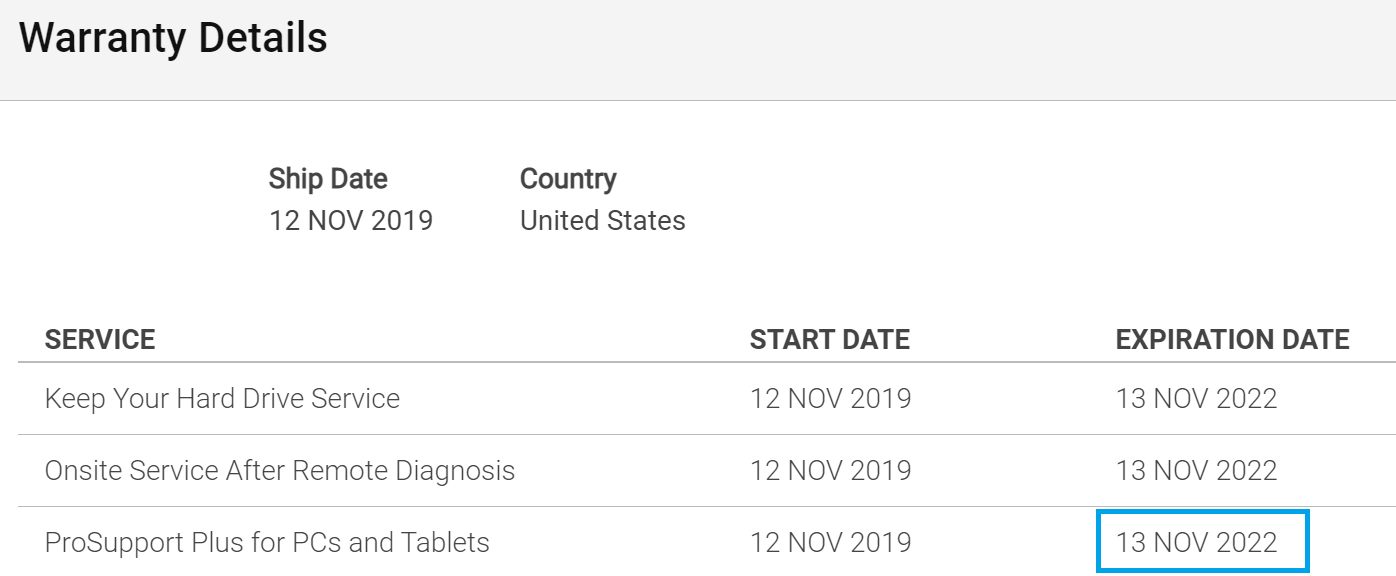This screenshot has height=576, width=1396.
Task: Click divider line below Keep Your Hard Drive row
Action: 707,434
